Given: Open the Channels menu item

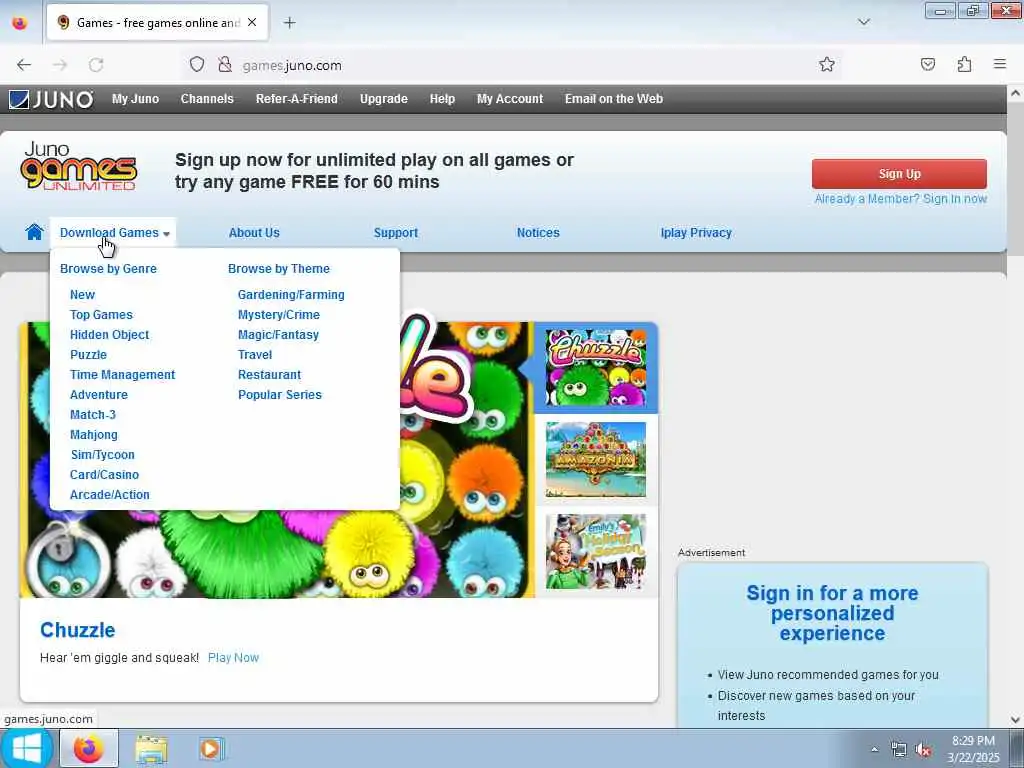Looking at the screenshot, I should (207, 99).
